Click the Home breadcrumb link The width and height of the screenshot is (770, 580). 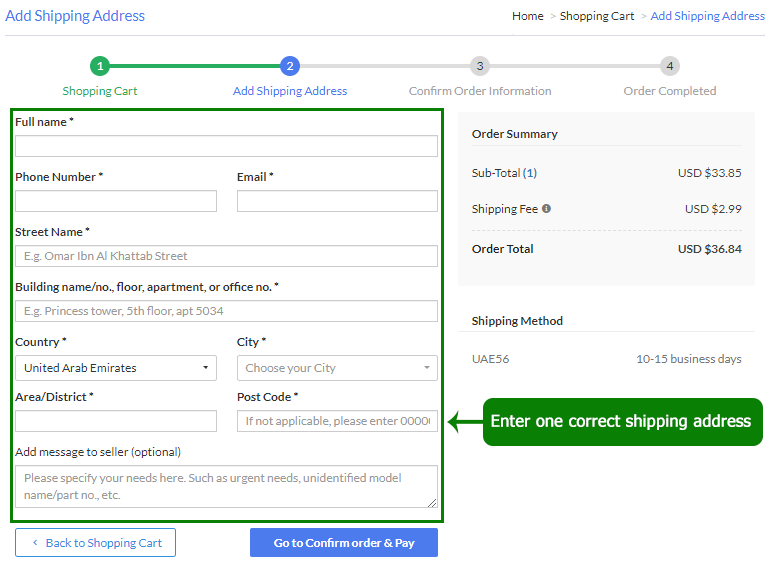point(527,16)
